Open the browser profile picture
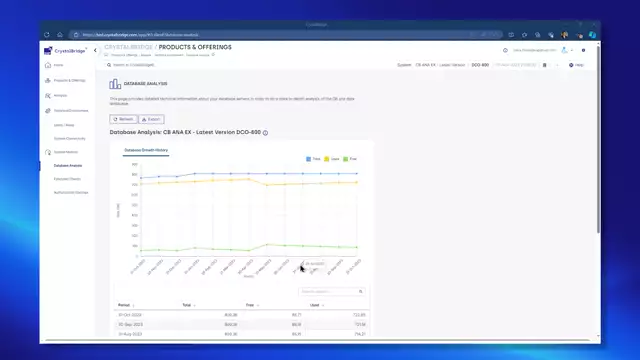This screenshot has height=360, width=640. (x=564, y=35)
